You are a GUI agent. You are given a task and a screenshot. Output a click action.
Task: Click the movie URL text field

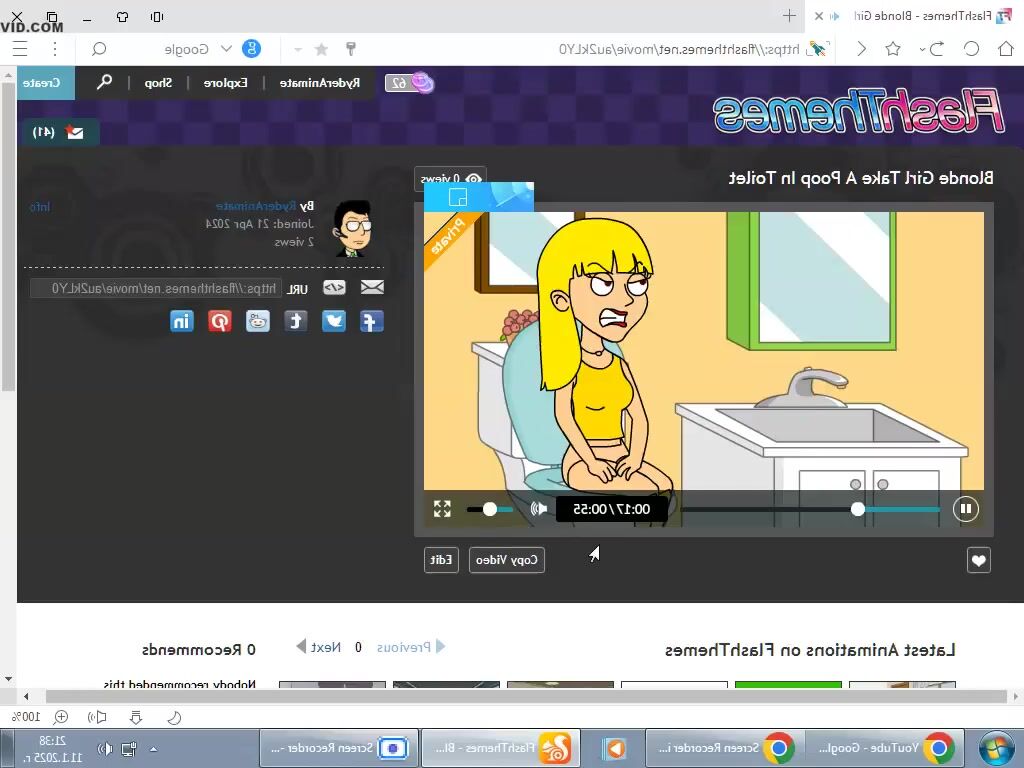point(156,288)
